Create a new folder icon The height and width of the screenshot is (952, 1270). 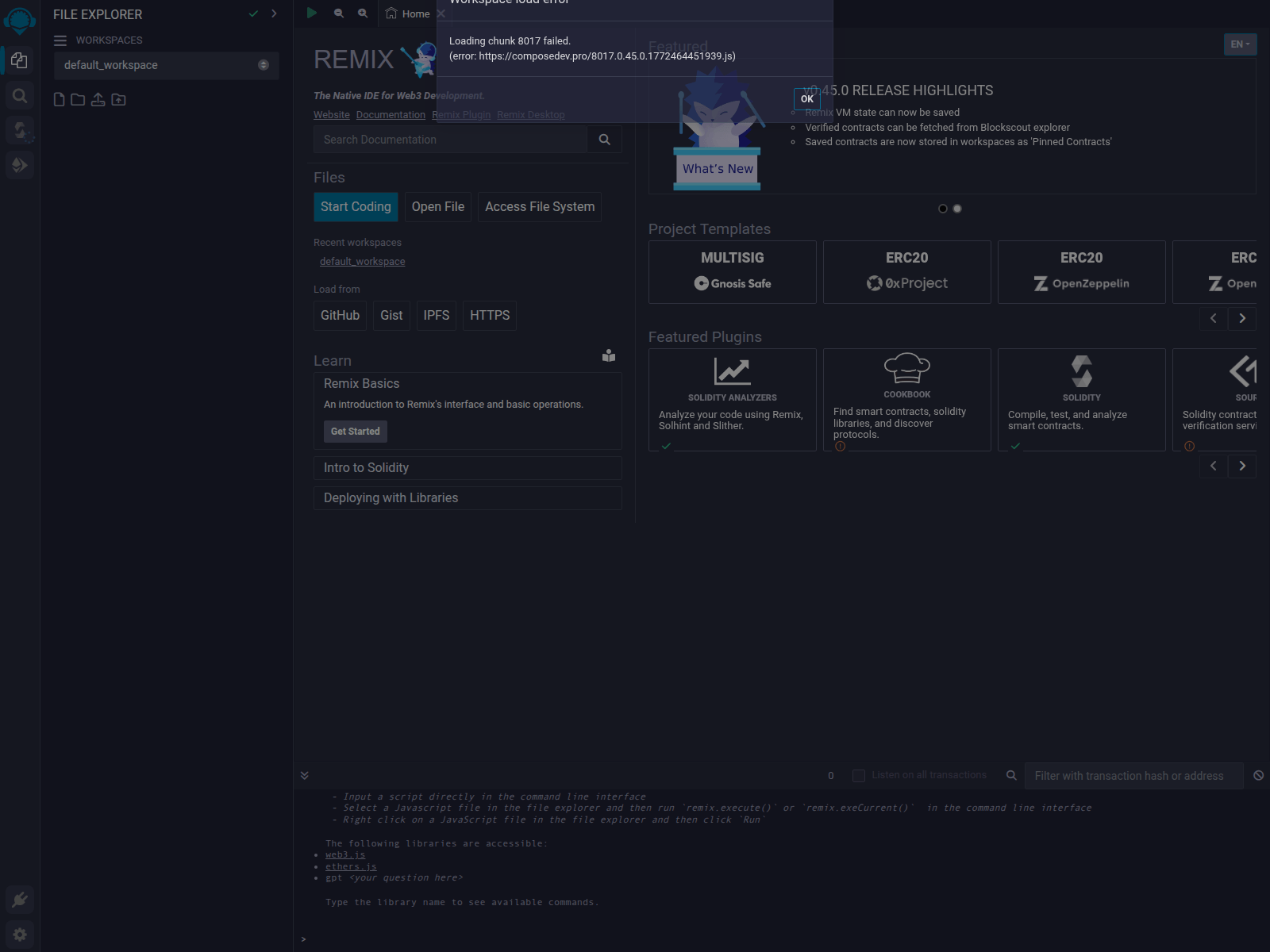78,99
